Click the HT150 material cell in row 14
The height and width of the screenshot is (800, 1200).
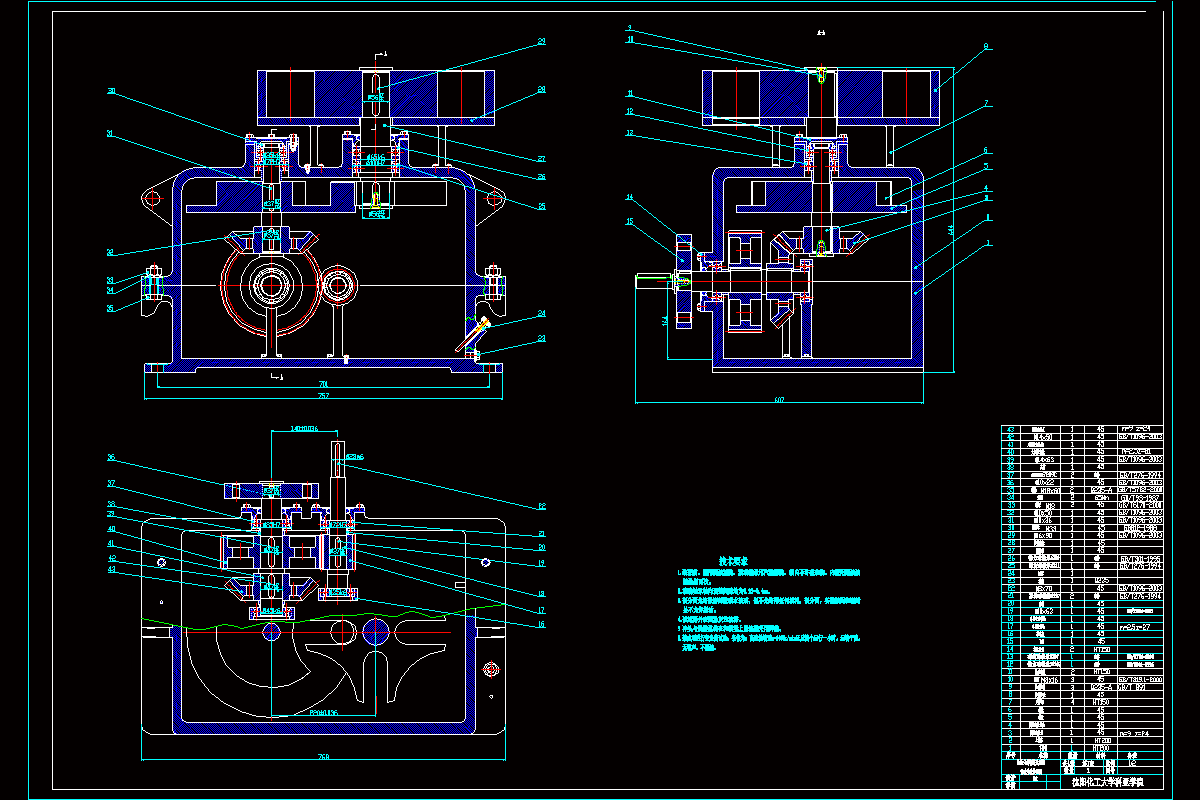point(1101,649)
